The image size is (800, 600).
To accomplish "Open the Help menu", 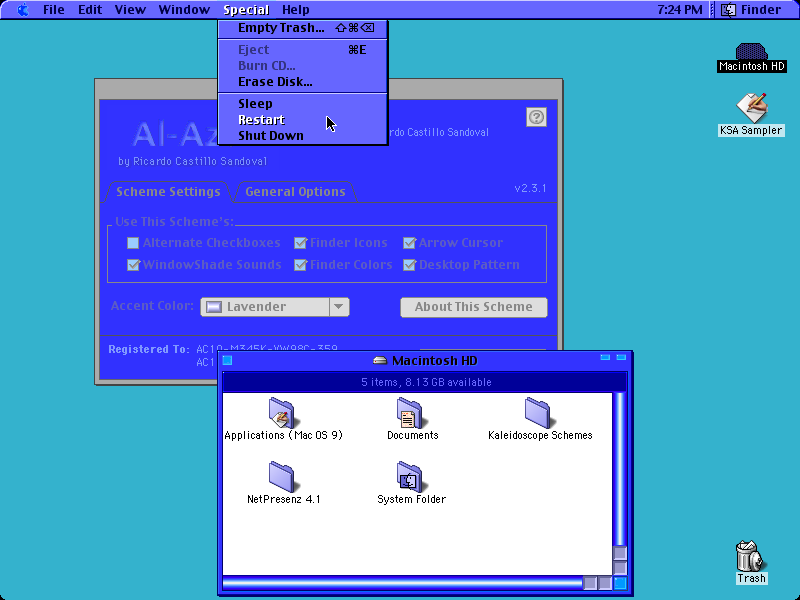I will tap(295, 10).
